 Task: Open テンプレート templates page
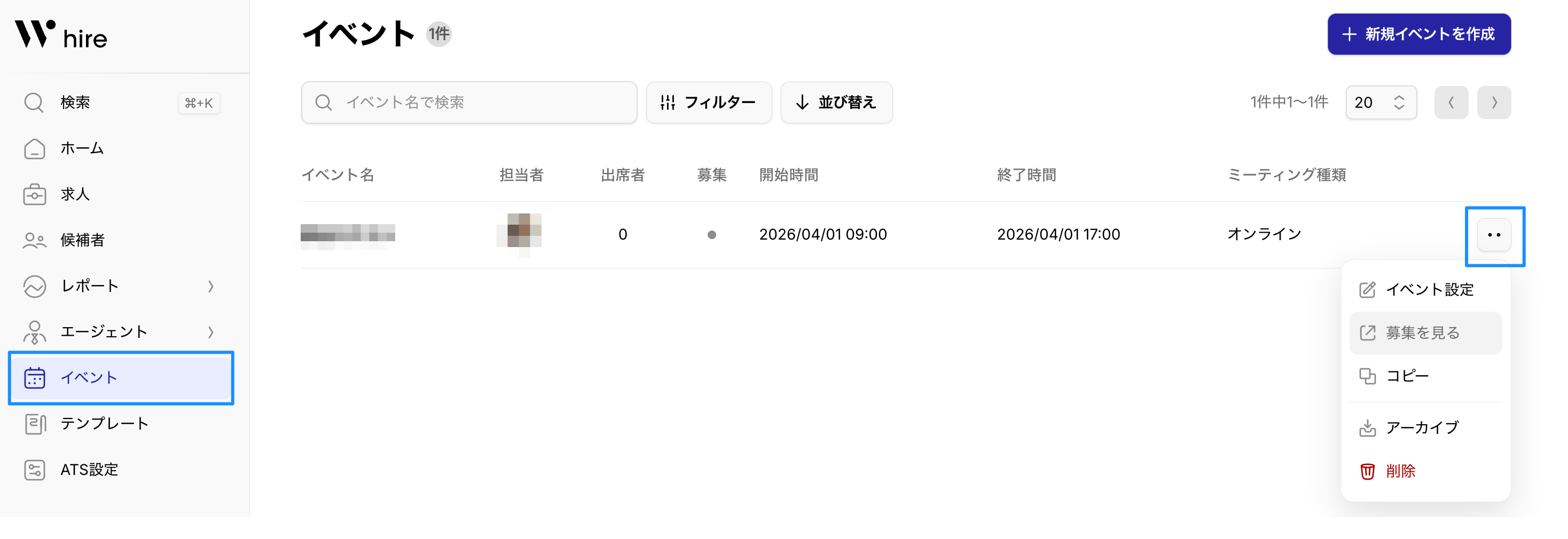104,423
